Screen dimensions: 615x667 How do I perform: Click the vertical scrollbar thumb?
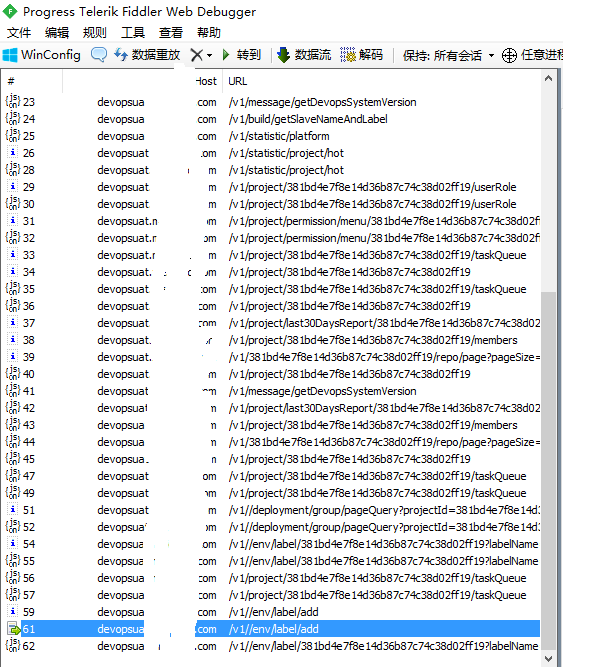click(549, 471)
